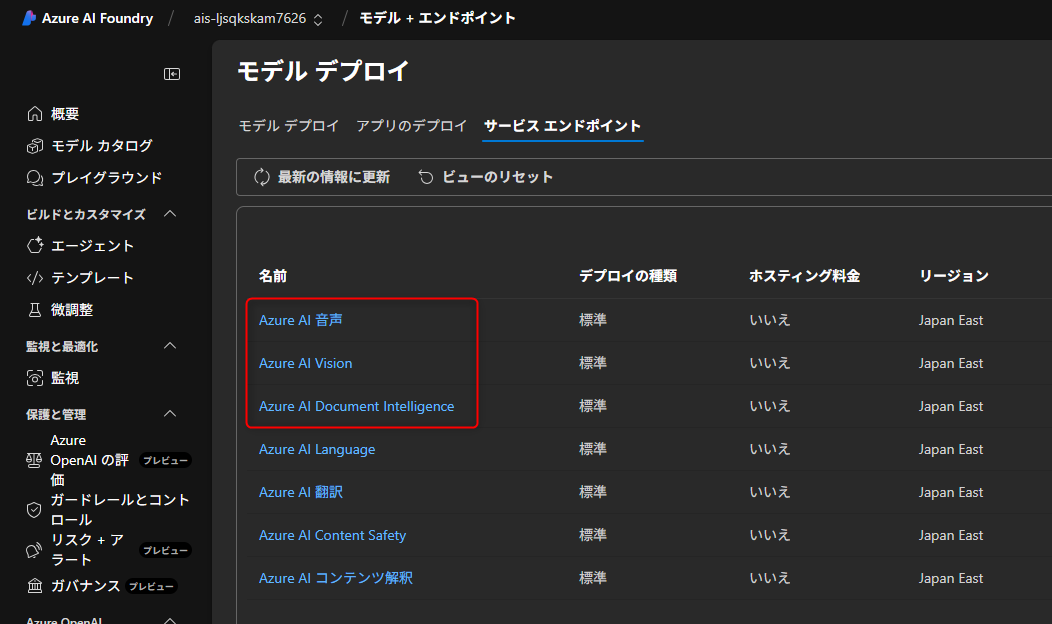
Task: Open the 概要 (Overview) page from sidebar
Action: click(x=68, y=113)
